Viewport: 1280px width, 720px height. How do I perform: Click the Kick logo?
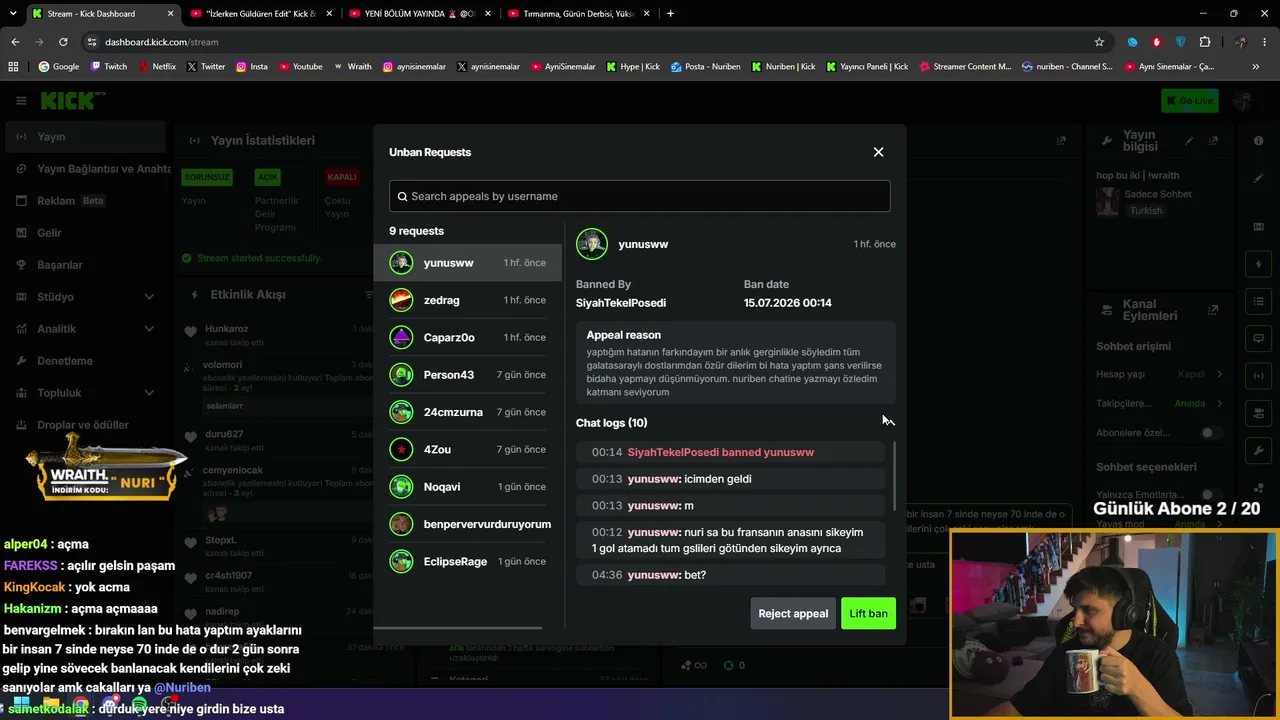[x=70, y=100]
